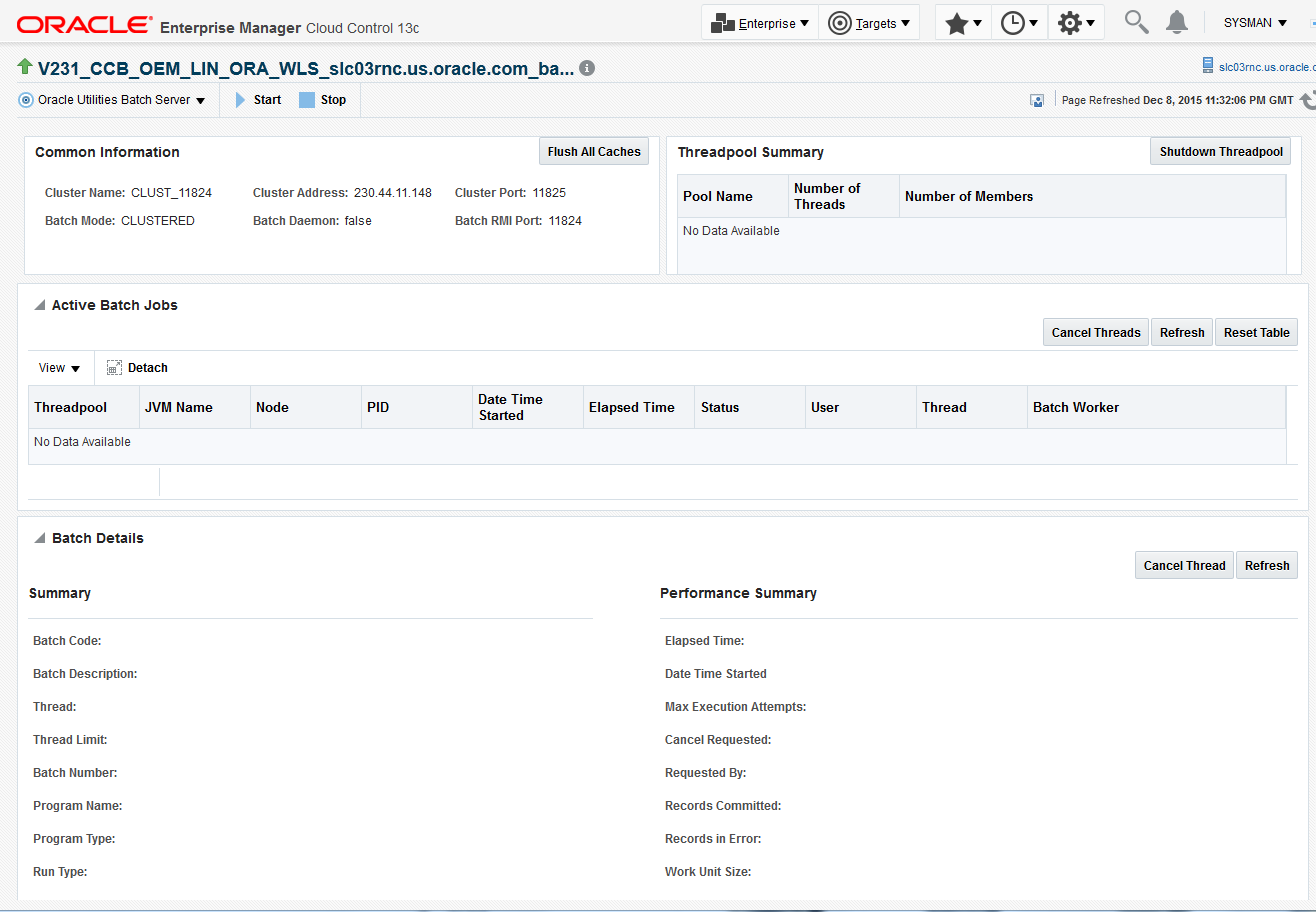This screenshot has width=1316, height=912.
Task: Open Oracle Utilities Batch Server menu
Action: pos(112,100)
